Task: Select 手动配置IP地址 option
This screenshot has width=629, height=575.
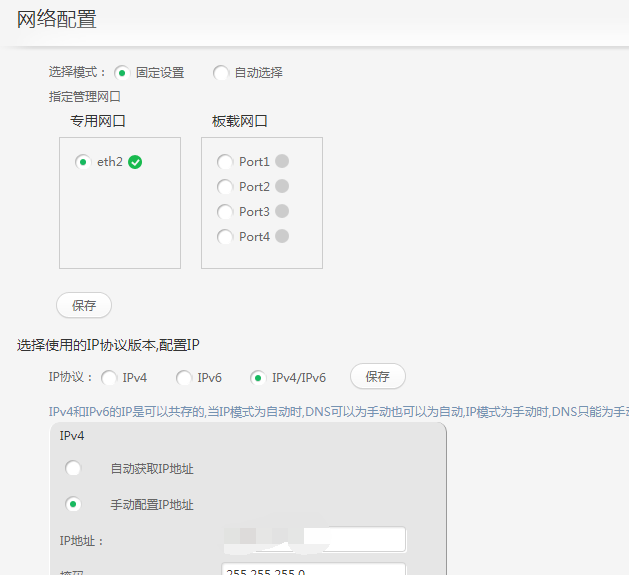Action: (73, 504)
